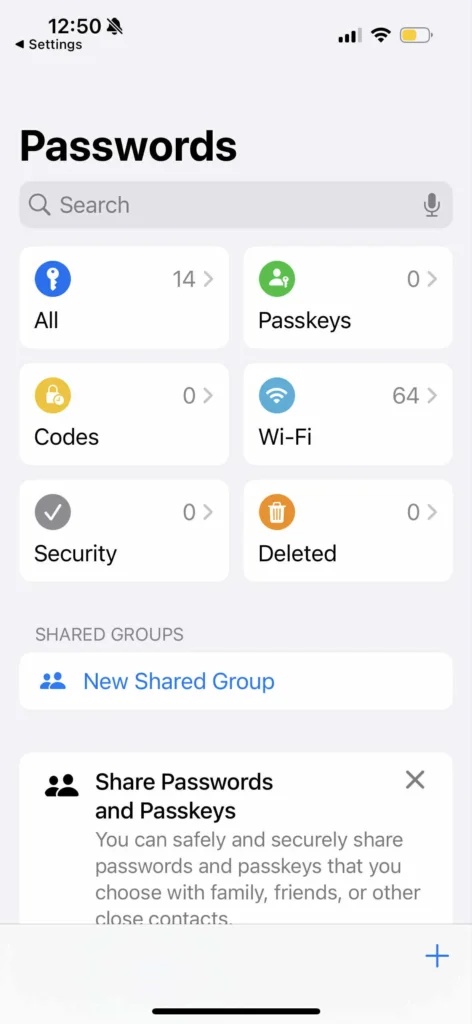Open the Passkeys category label

(x=304, y=321)
